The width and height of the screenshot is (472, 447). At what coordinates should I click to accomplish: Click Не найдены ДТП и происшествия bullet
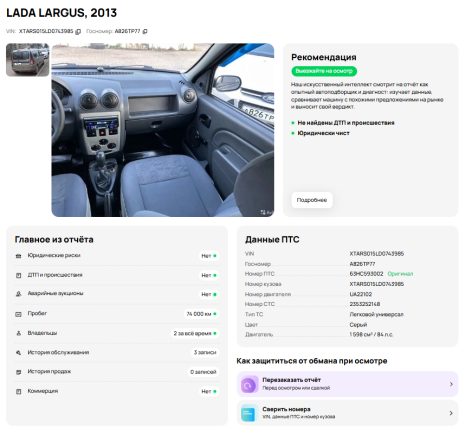(x=346, y=123)
